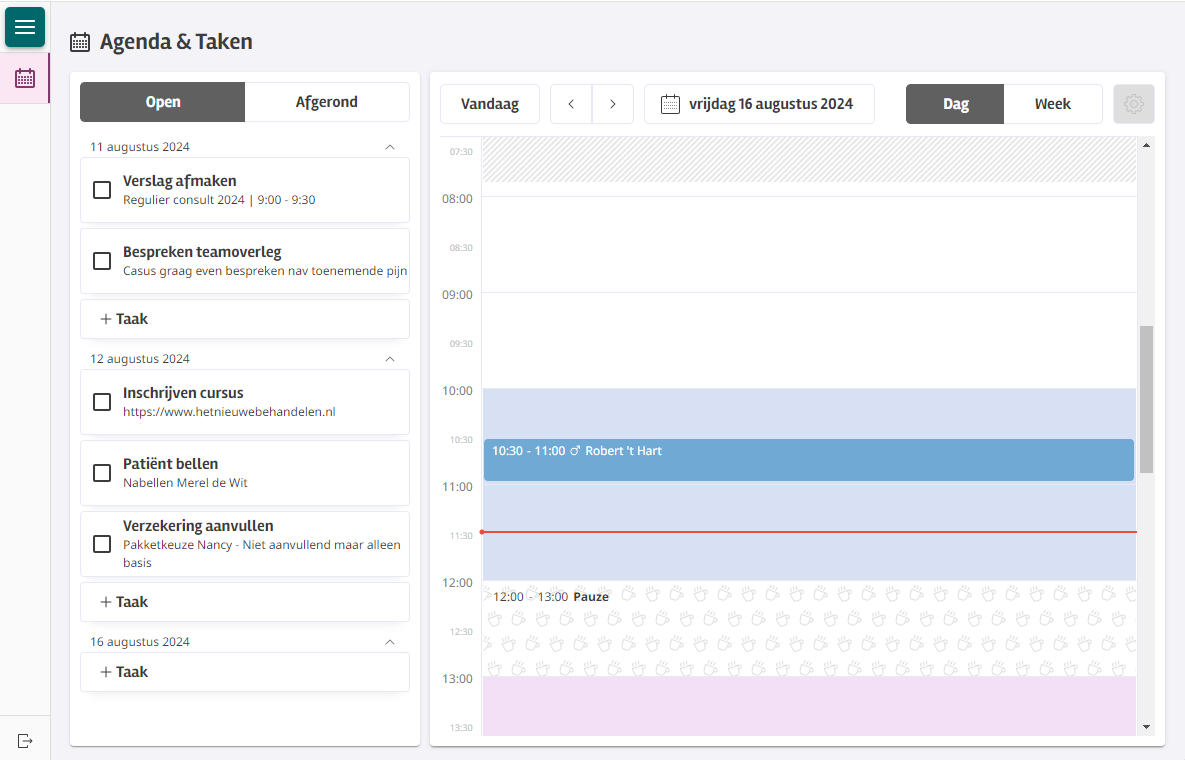Switch to the Afgerond tab
The image size is (1185, 760).
327,102
